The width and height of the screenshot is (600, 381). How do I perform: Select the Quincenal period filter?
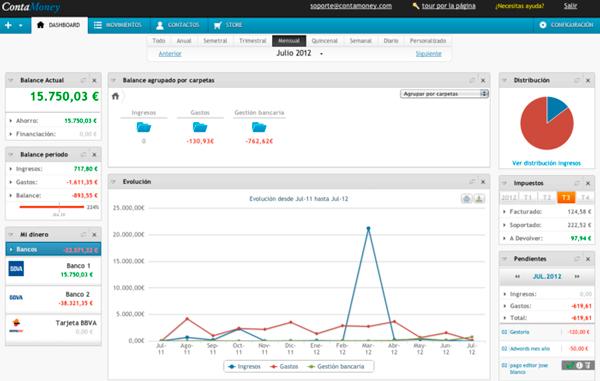(324, 41)
